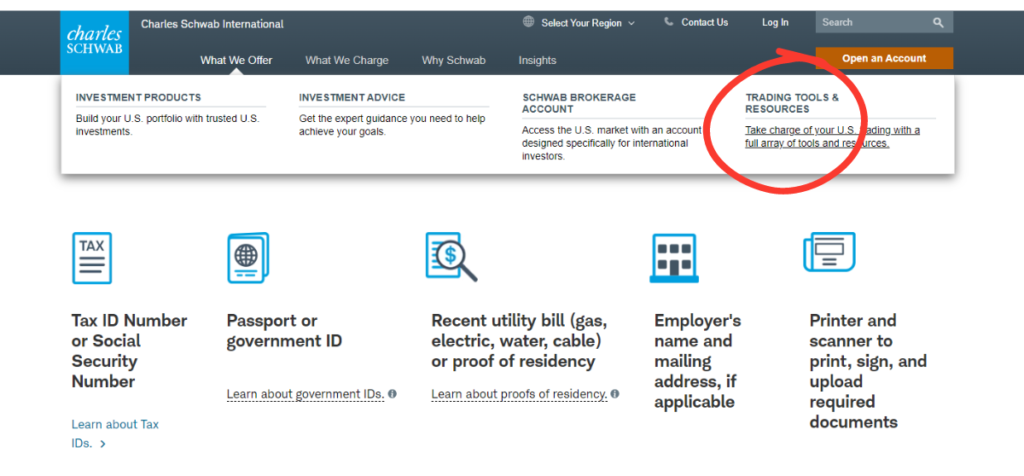Screen dimensions: 1024x476
Task: Click Tax ID Number or Social Security heading
Action: point(129,351)
